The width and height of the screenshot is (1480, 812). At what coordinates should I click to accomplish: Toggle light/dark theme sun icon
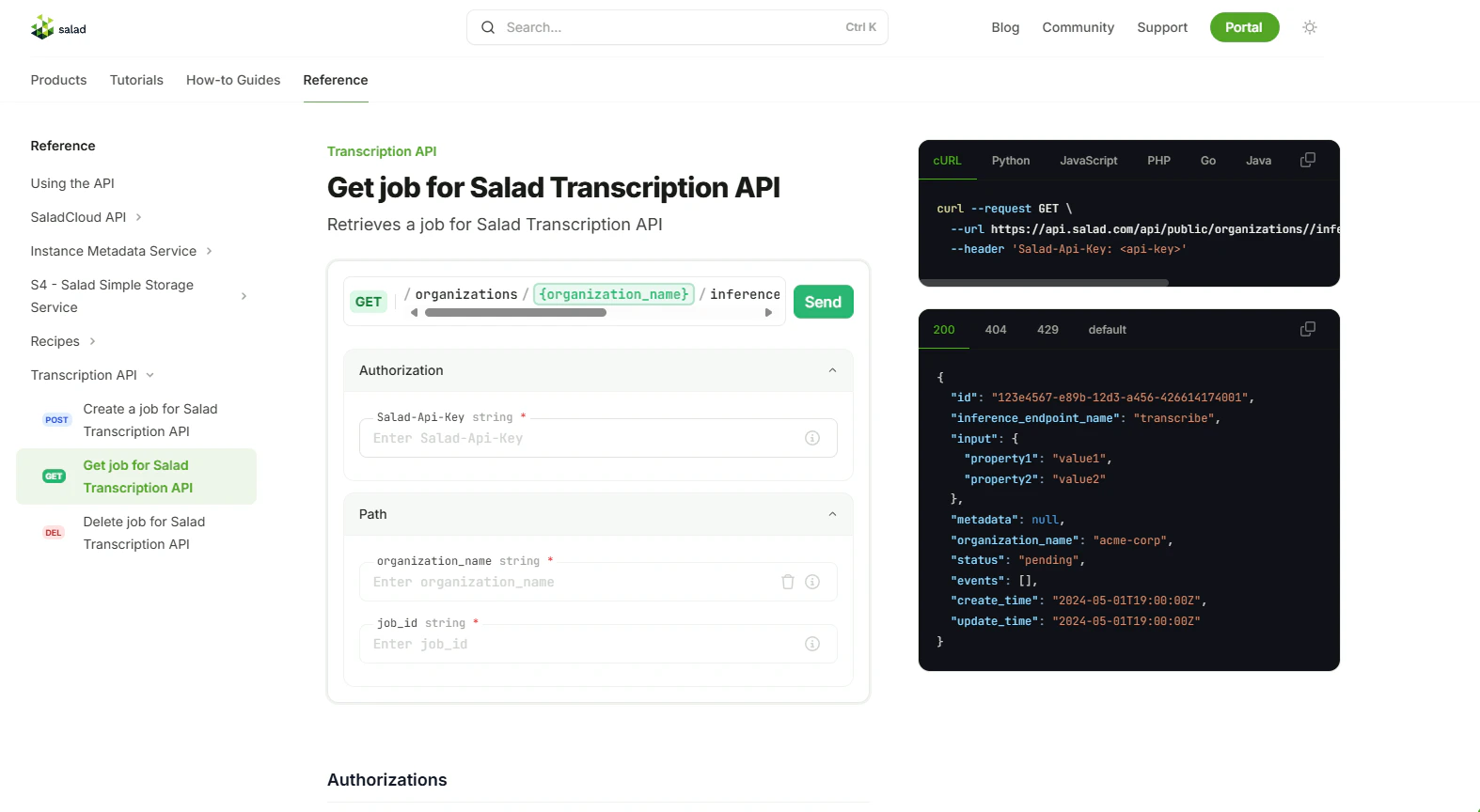pos(1310,27)
